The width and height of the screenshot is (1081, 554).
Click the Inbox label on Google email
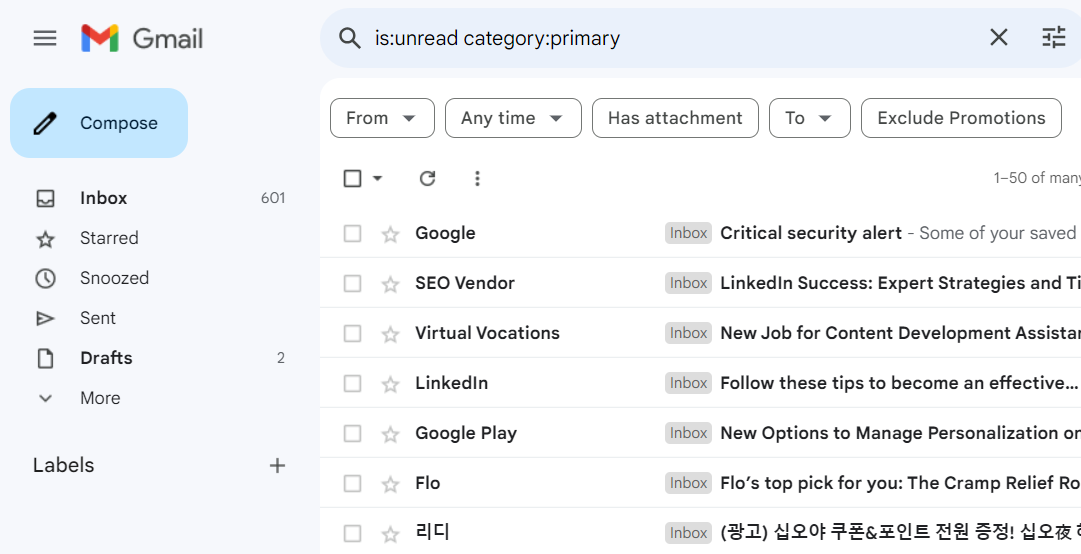[688, 233]
